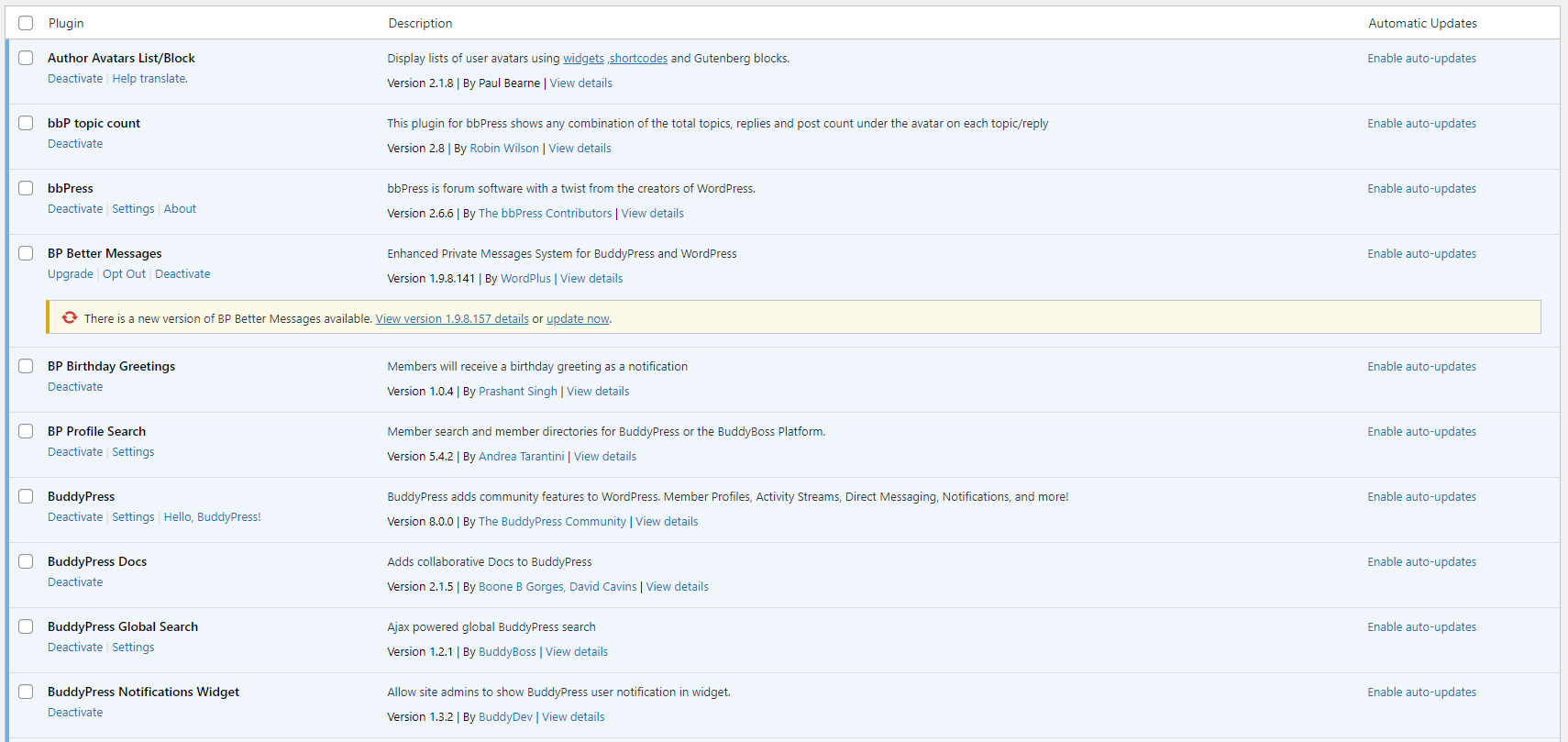Open the WordPlus author link
1568x742 pixels.
(x=525, y=279)
